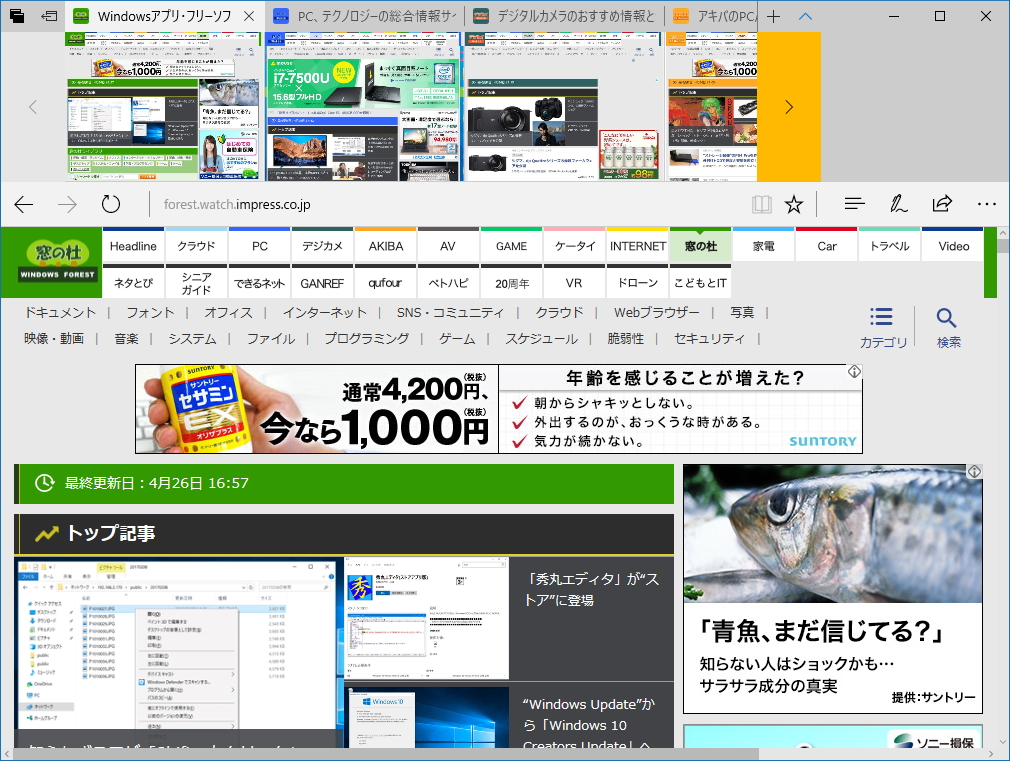Viewport: 1010px width, 761px height.
Task: Click the forward navigation arrow
Action: click(67, 205)
